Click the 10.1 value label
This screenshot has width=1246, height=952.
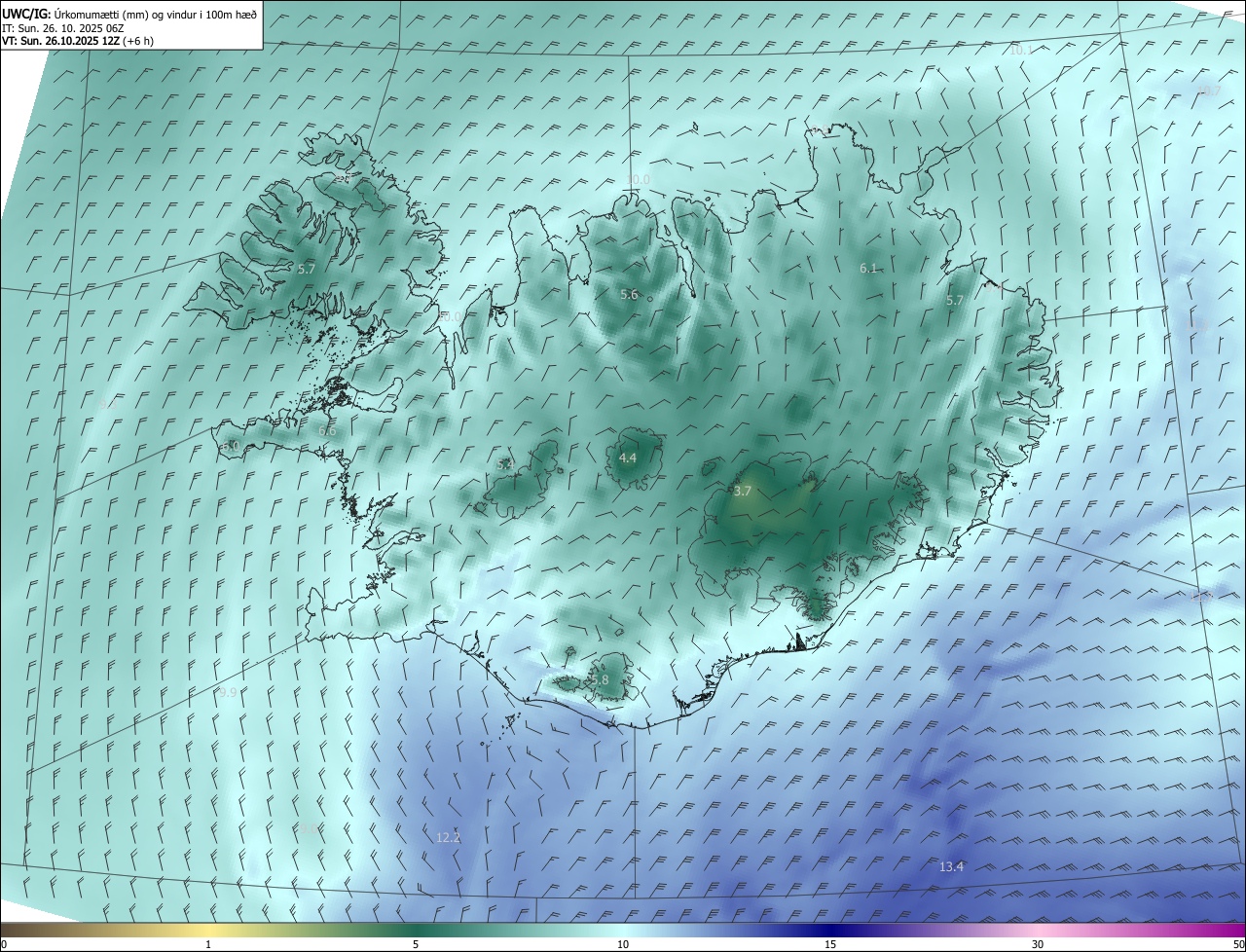[x=1020, y=50]
